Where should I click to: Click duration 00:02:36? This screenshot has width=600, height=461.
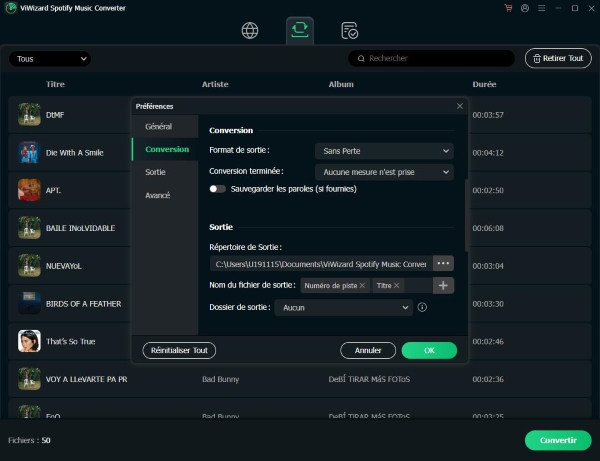click(x=488, y=379)
